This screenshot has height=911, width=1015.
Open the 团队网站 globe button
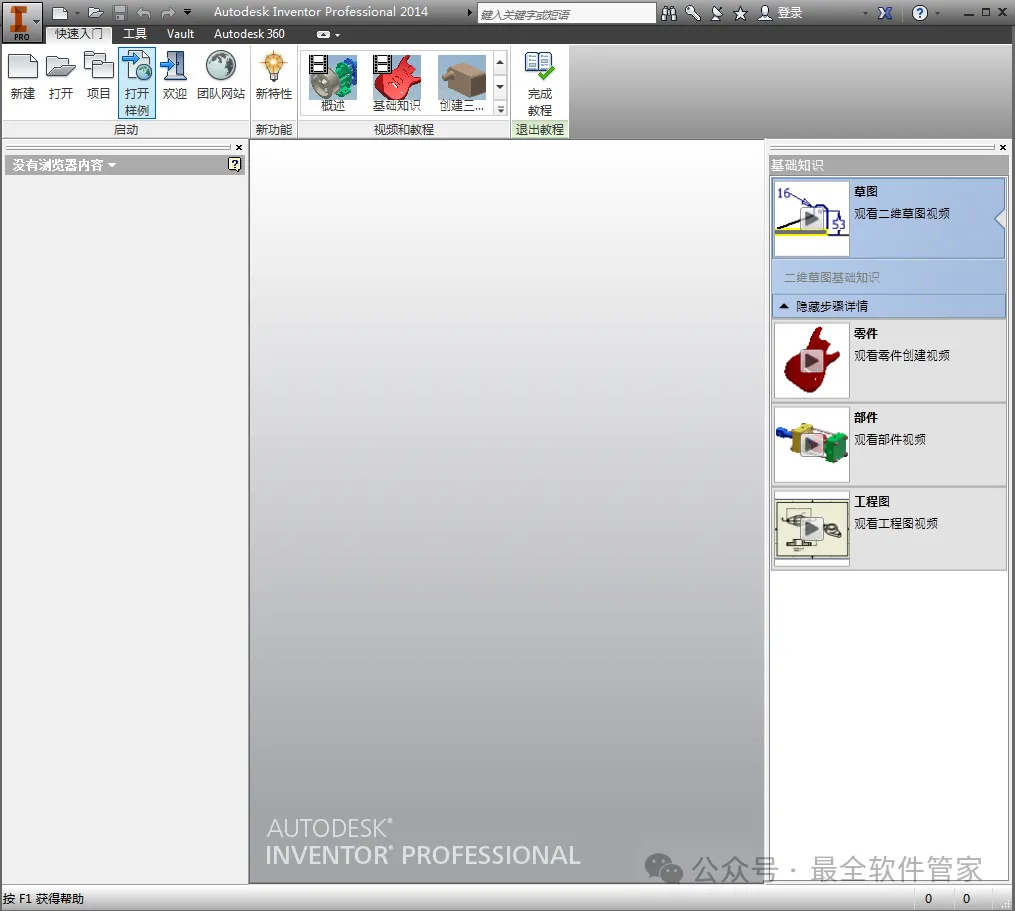click(x=221, y=77)
